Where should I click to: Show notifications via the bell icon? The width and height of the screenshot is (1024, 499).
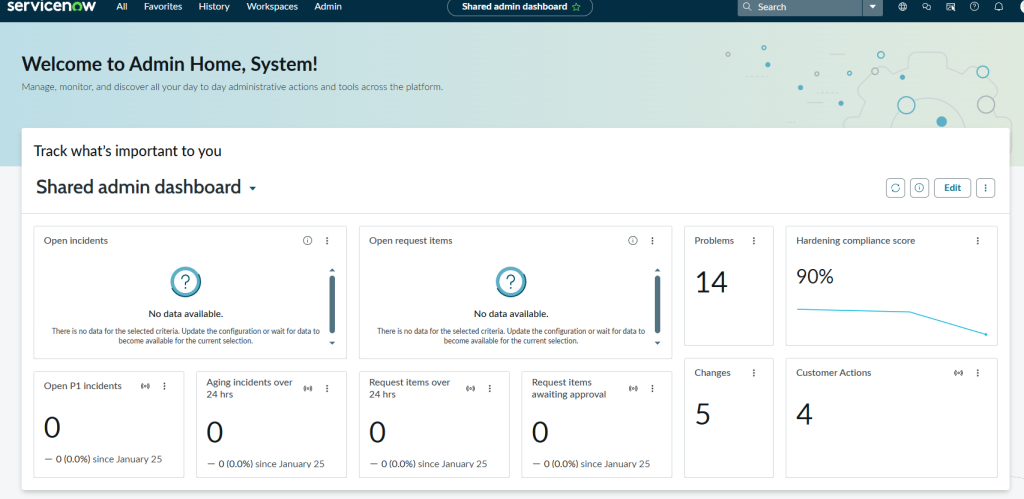[999, 7]
